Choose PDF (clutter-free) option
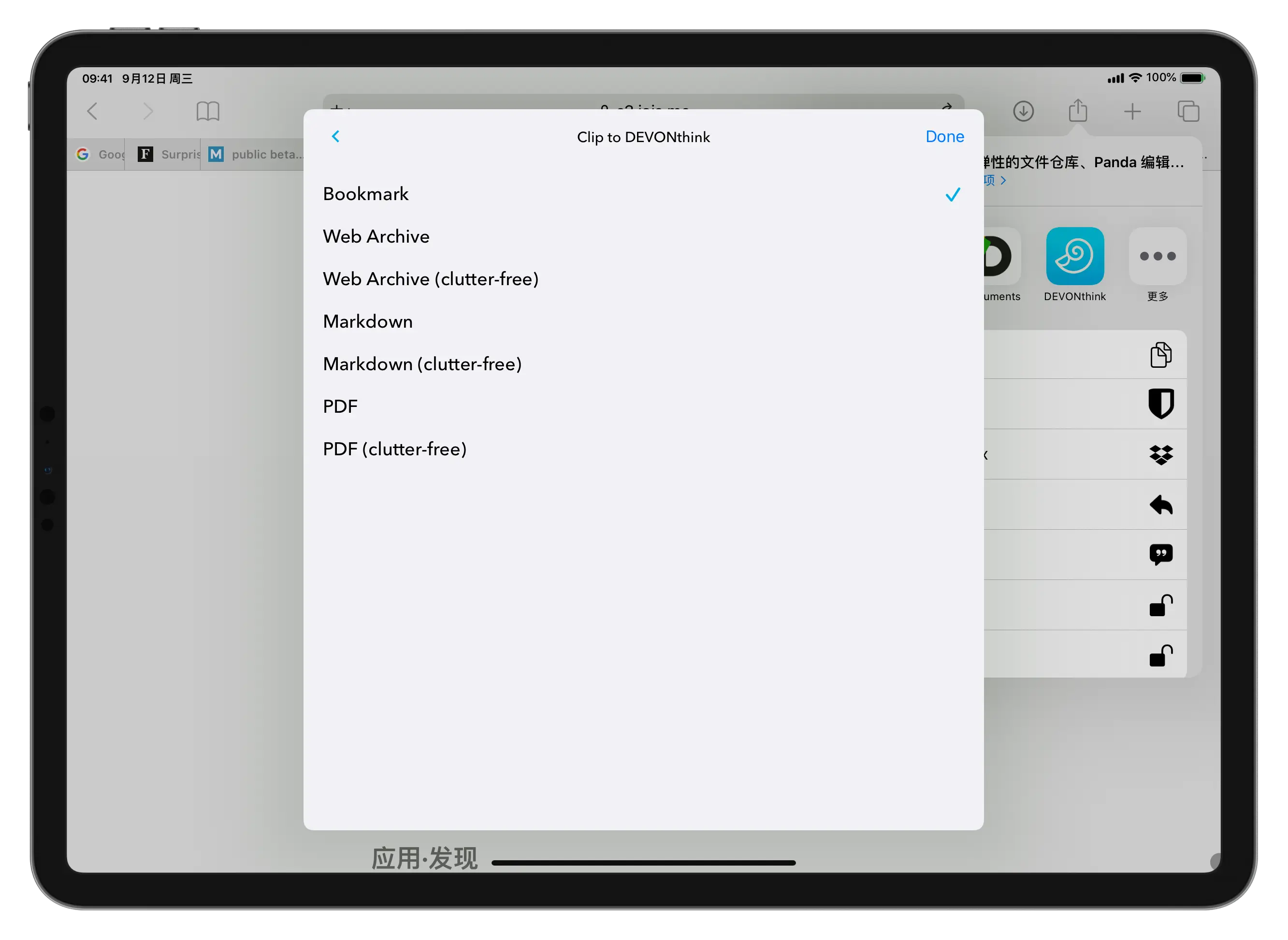Viewport: 1288px width, 940px height. pyautogui.click(x=643, y=449)
